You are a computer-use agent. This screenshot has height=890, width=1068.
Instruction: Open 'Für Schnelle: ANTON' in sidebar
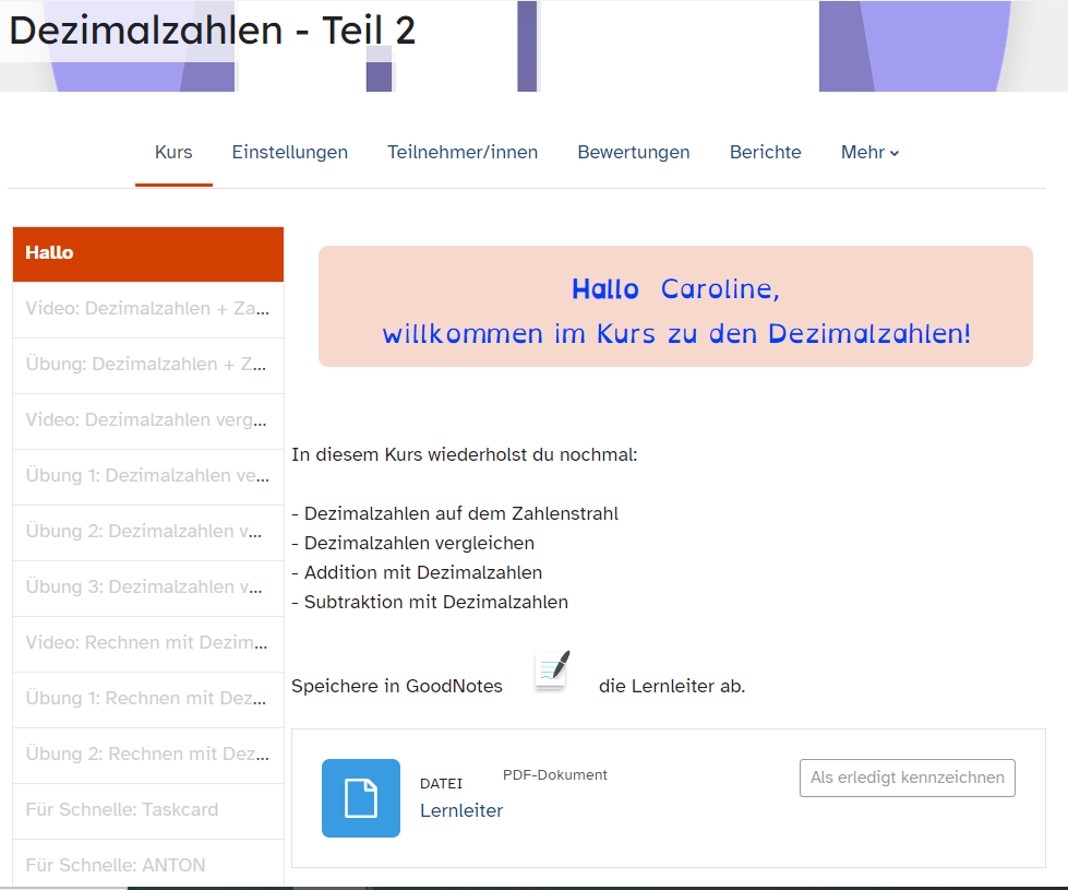[x=148, y=865]
